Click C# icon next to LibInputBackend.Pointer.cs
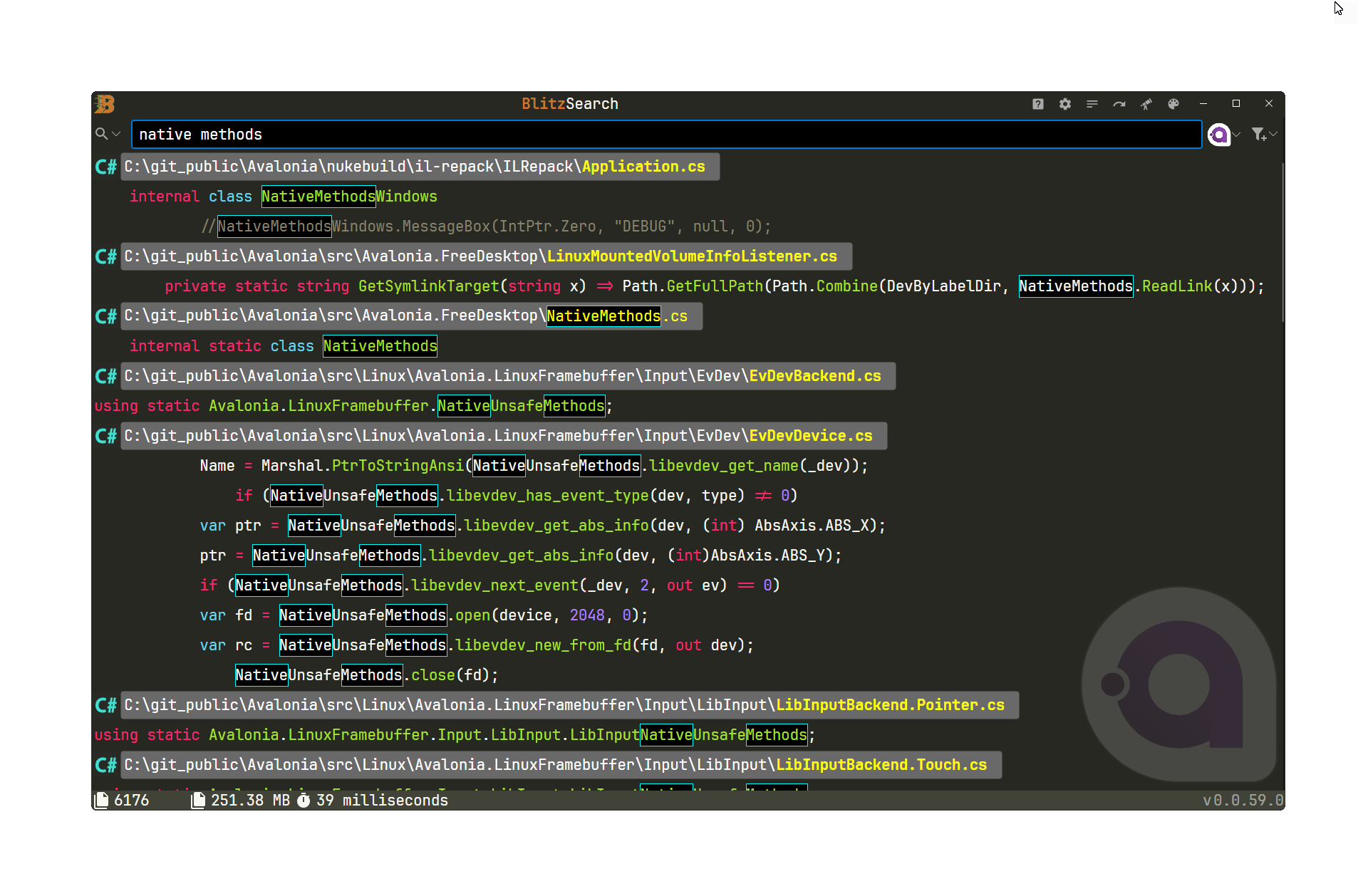 click(x=106, y=705)
